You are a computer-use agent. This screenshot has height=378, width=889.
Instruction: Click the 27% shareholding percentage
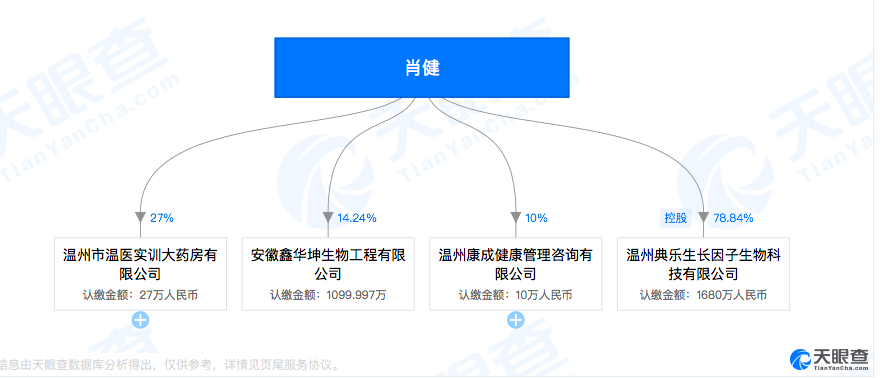pyautogui.click(x=162, y=218)
